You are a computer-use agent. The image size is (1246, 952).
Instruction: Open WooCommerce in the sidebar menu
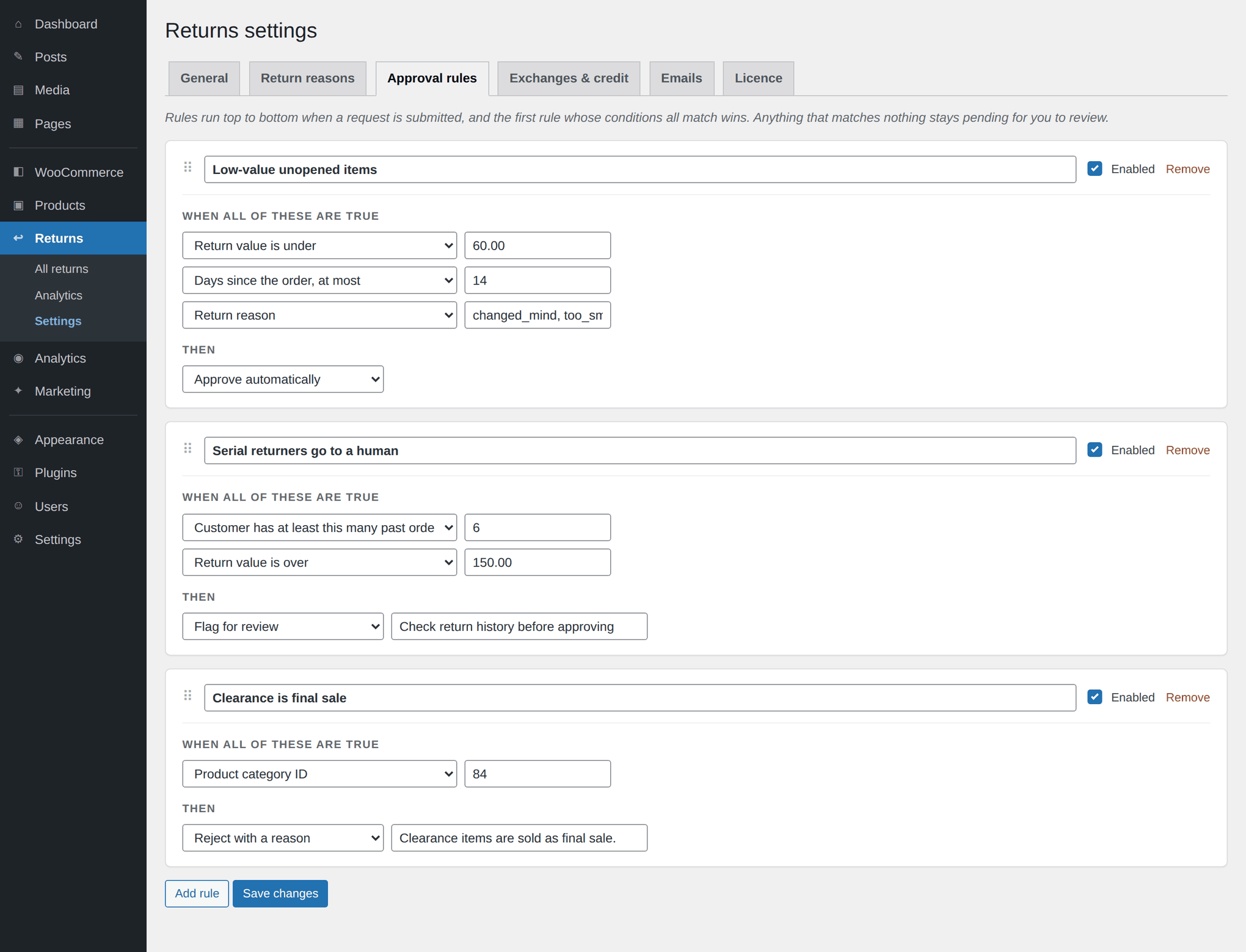coord(73,172)
